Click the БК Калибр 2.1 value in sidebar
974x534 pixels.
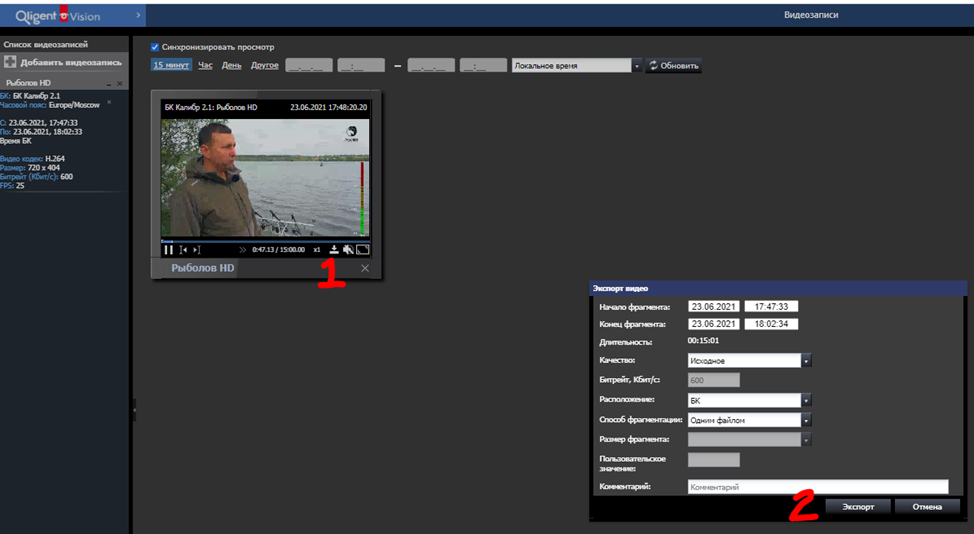[37, 96]
